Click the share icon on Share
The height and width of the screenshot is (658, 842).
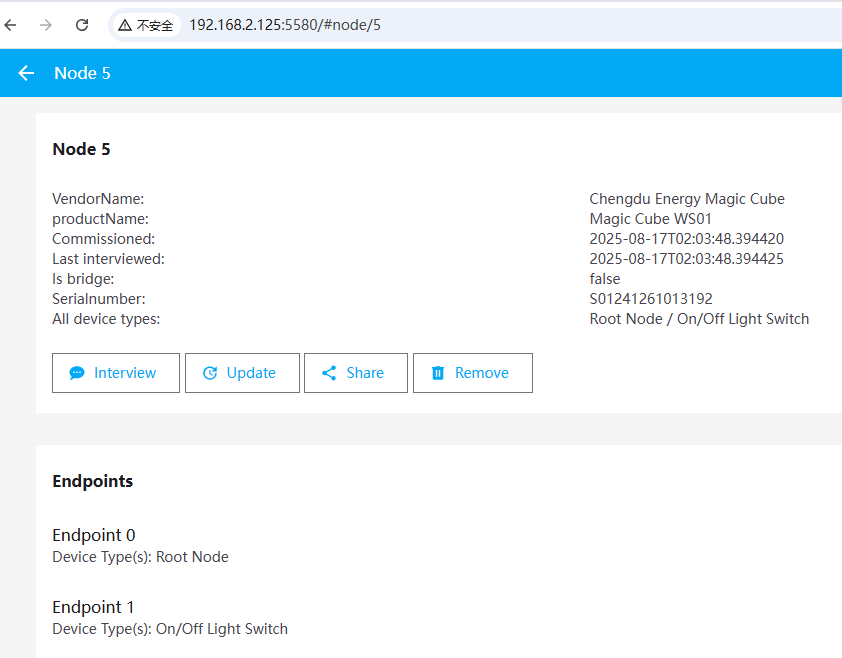tap(329, 373)
